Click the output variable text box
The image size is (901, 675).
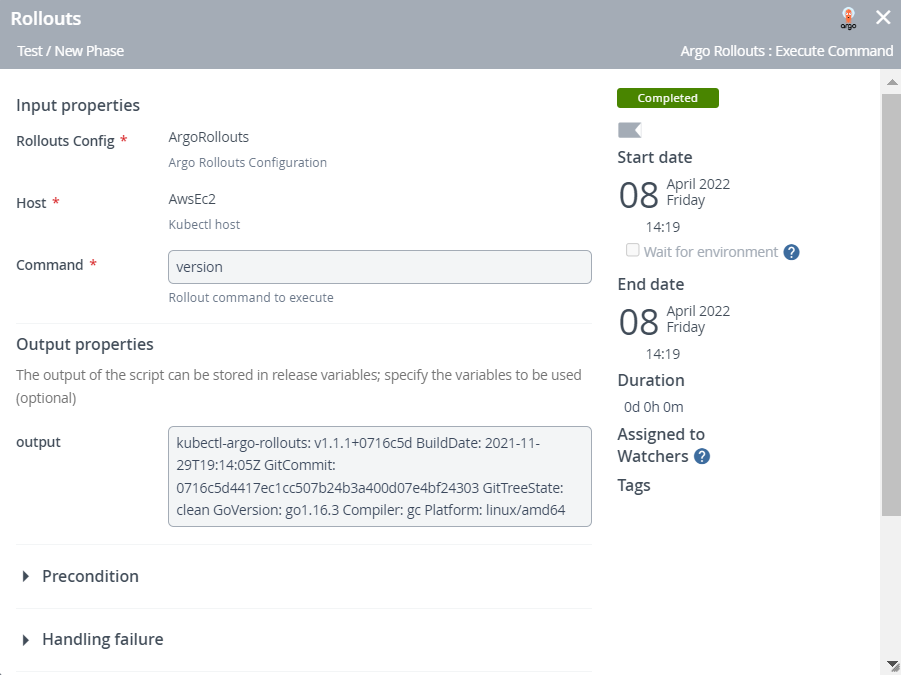tap(379, 476)
